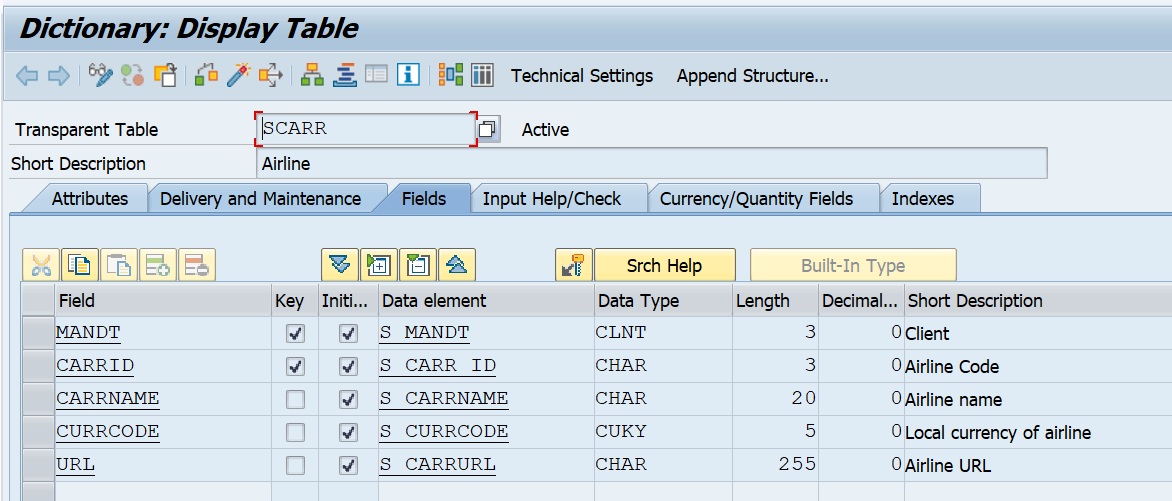This screenshot has height=501, width=1172.
Task: Collapse include with the minus icon
Action: [418, 265]
